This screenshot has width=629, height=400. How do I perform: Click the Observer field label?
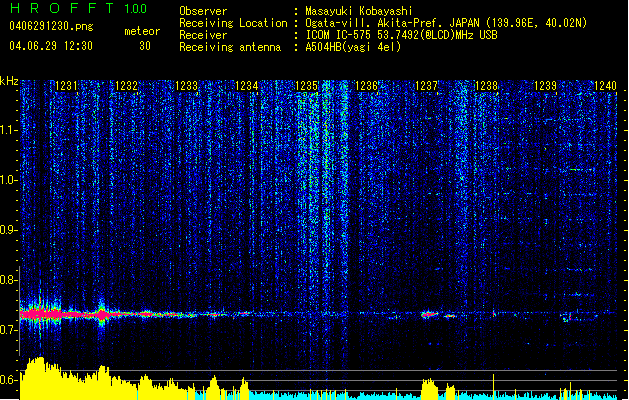click(203, 11)
